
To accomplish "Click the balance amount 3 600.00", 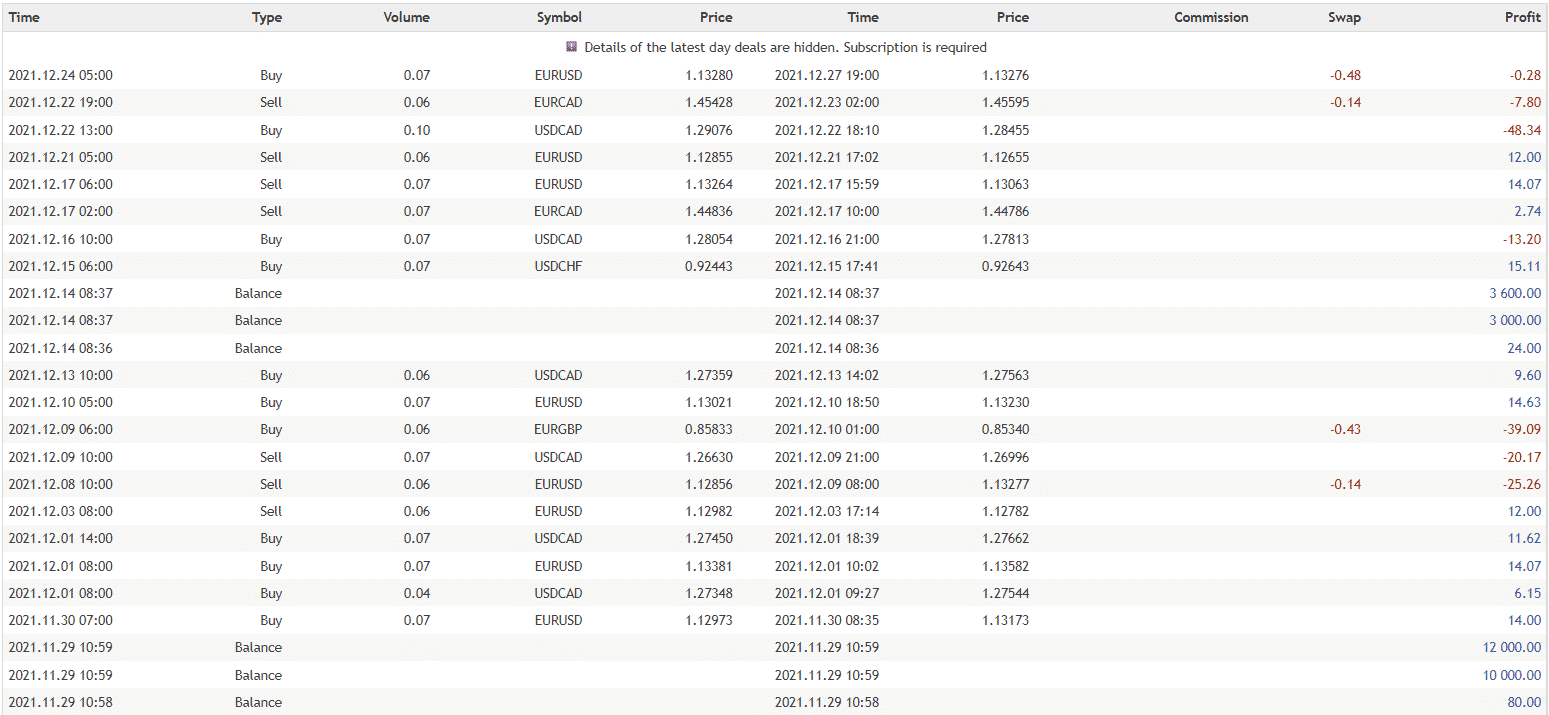I will pos(1515,293).
